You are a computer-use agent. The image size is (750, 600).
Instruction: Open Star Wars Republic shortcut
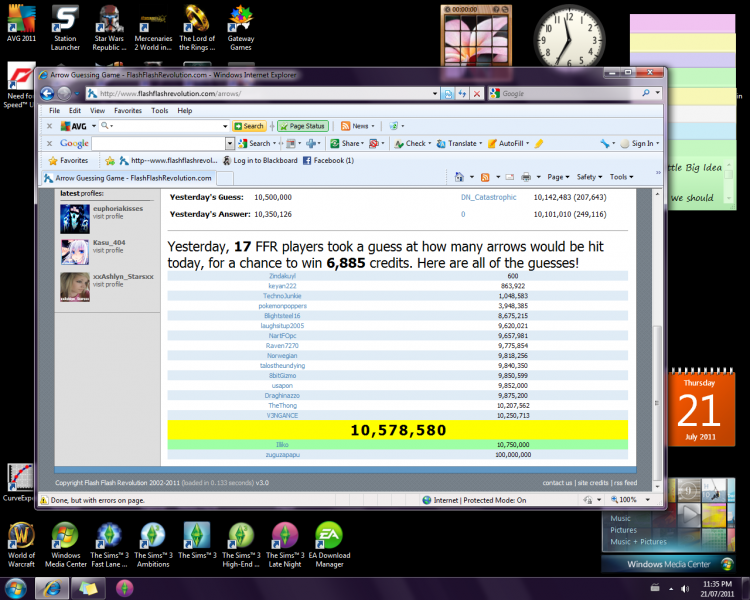[x=109, y=28]
